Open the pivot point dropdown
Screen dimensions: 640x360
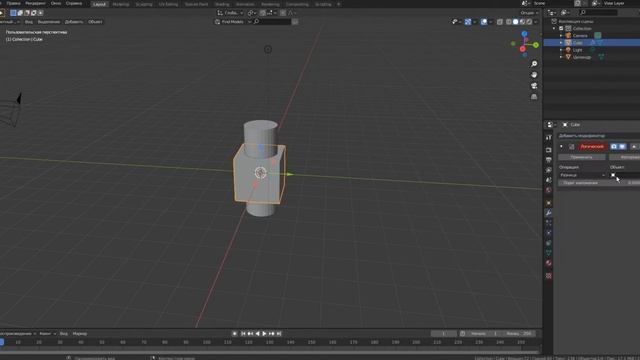pos(252,13)
